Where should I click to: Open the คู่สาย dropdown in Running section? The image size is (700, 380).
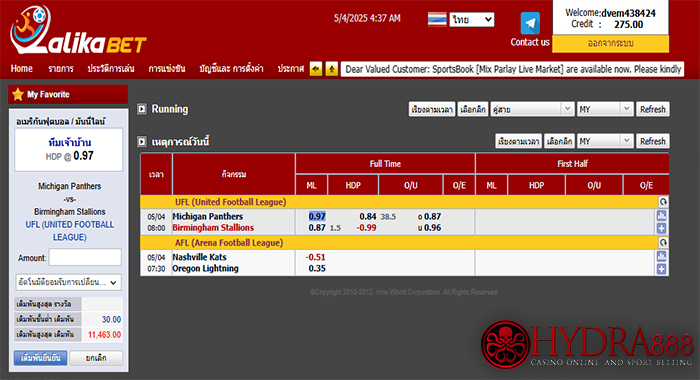click(532, 109)
